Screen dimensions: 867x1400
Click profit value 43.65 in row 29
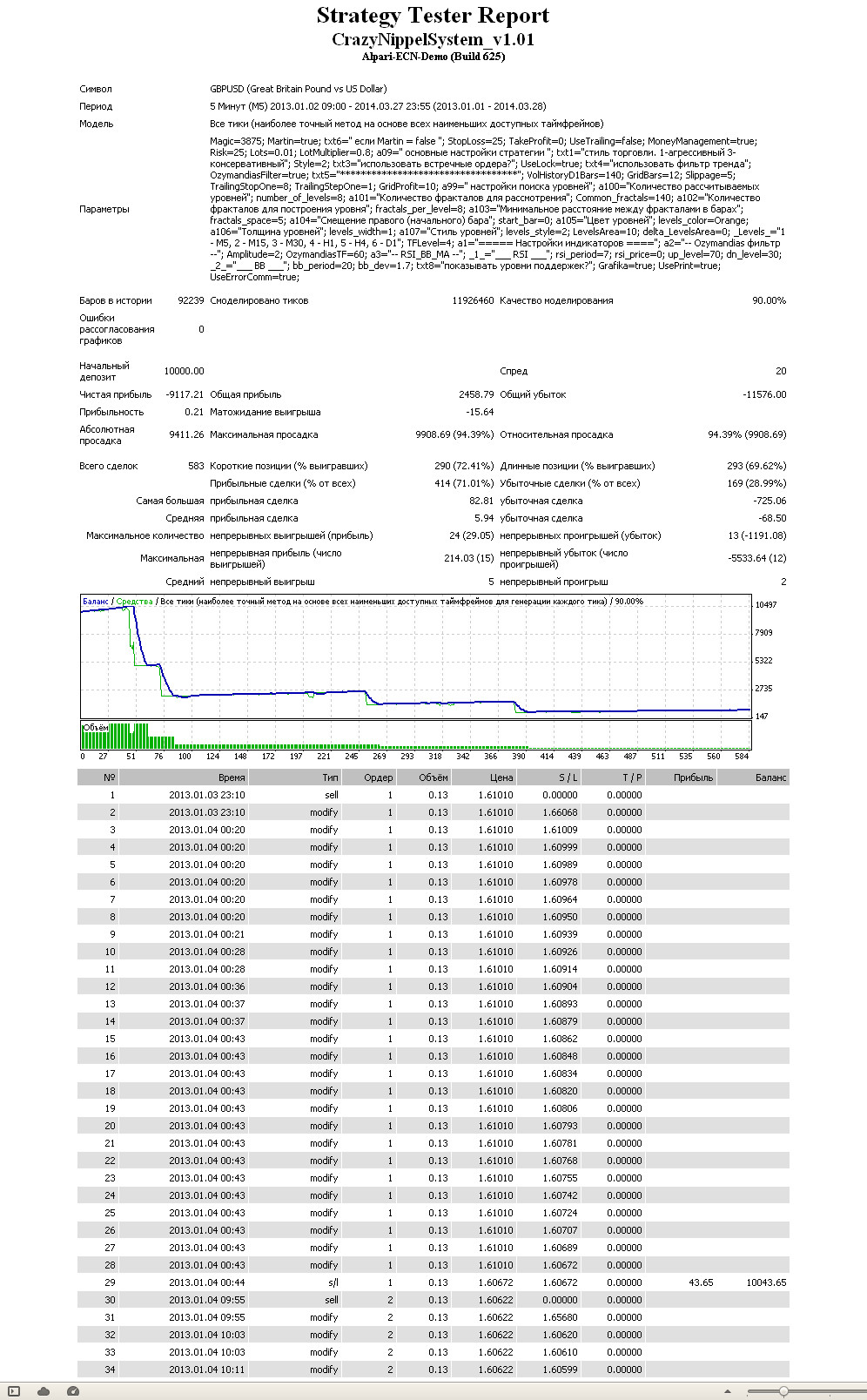[x=701, y=1282]
